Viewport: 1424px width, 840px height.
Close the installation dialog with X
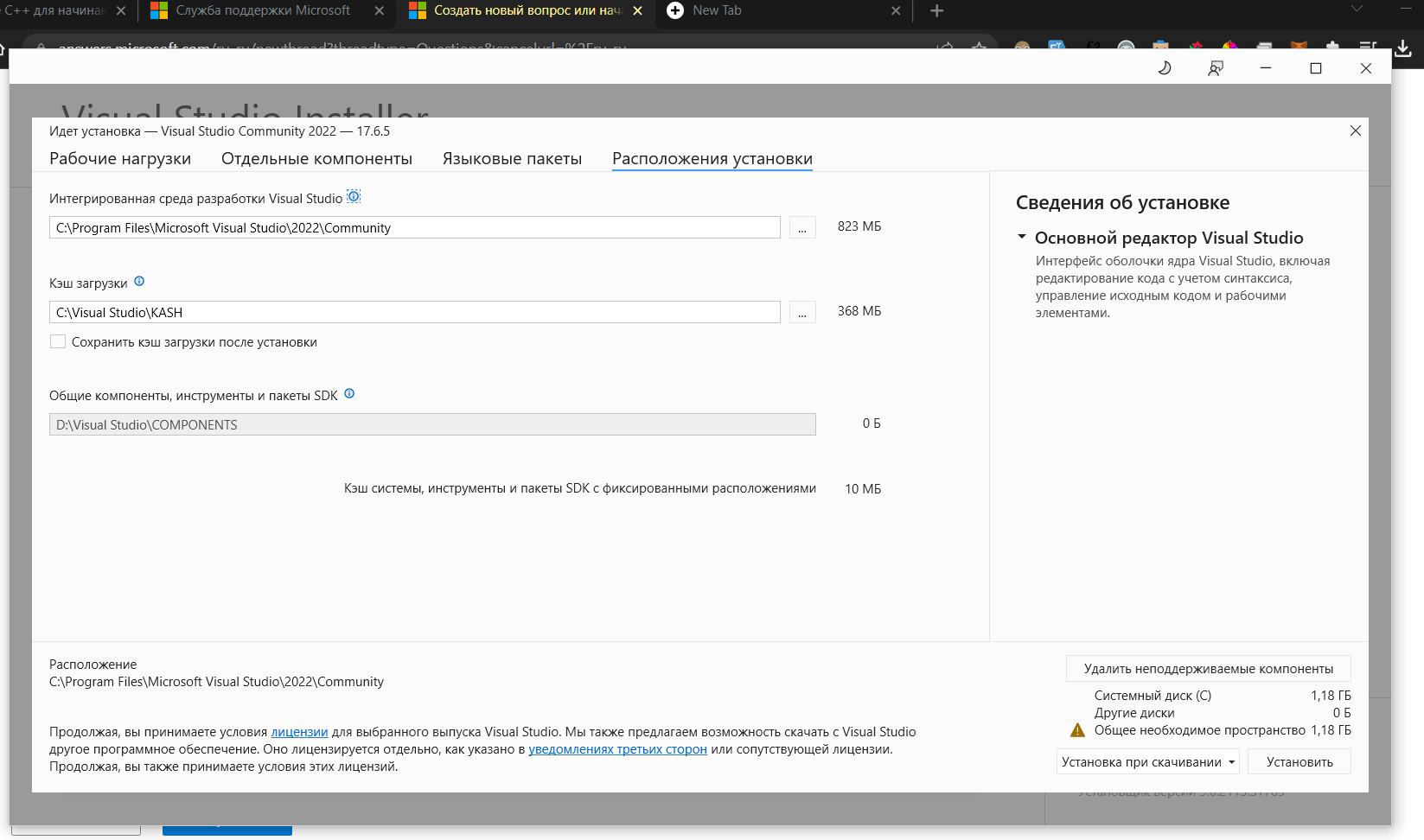pos(1355,130)
